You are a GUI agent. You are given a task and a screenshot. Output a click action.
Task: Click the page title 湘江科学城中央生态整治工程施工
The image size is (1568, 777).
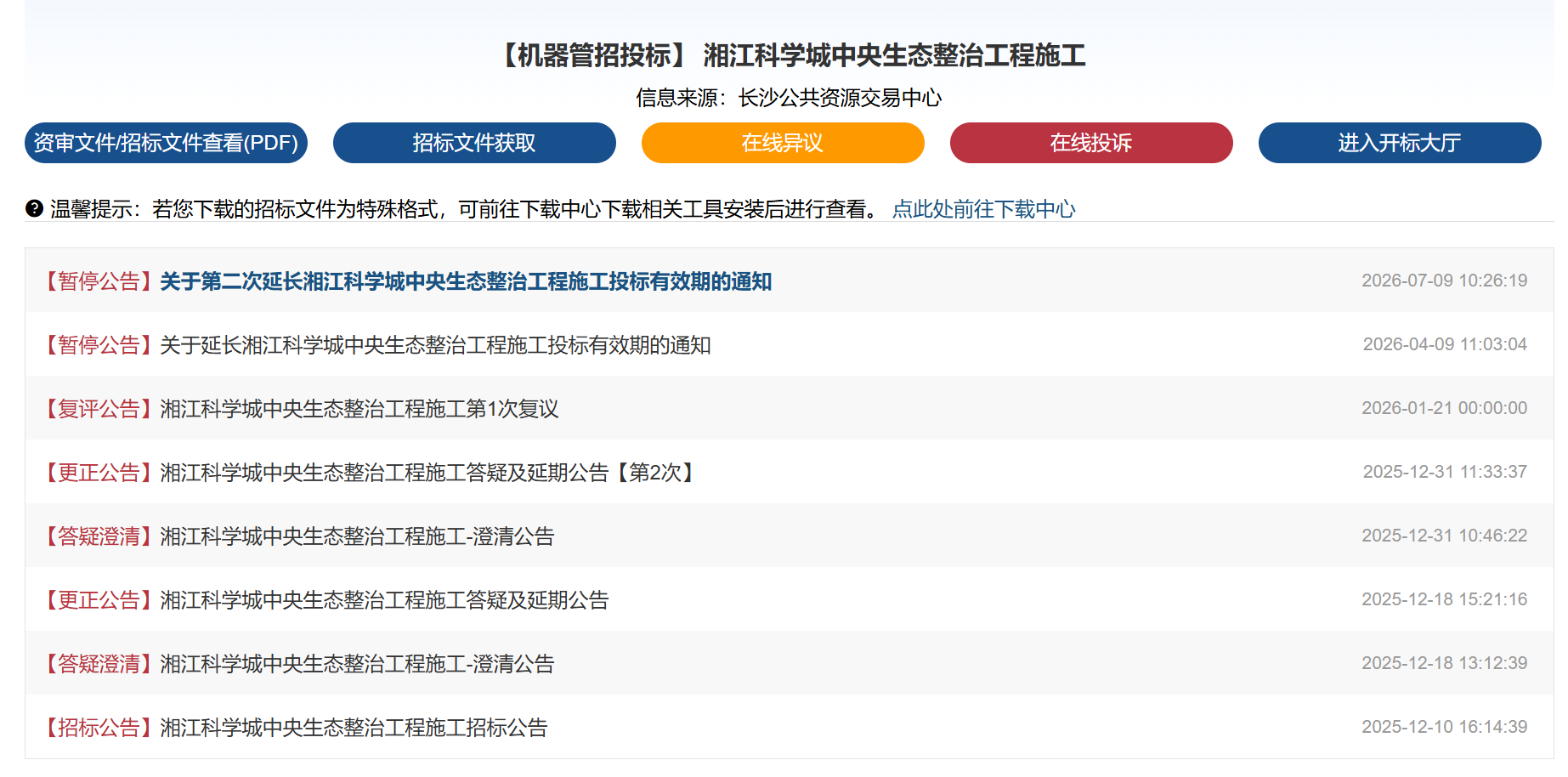(x=894, y=55)
